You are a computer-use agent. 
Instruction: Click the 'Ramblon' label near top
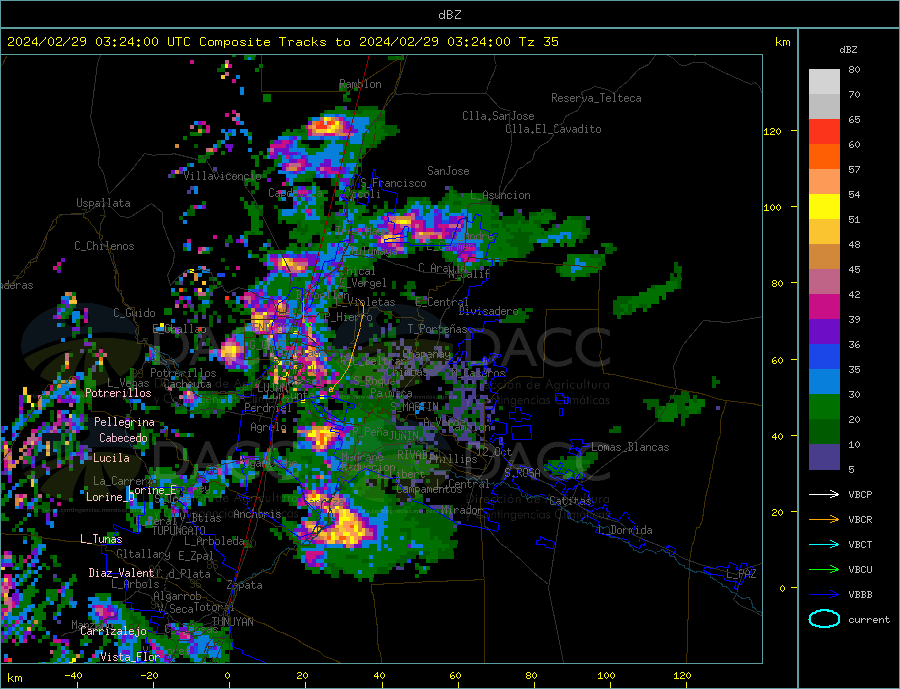pyautogui.click(x=360, y=84)
